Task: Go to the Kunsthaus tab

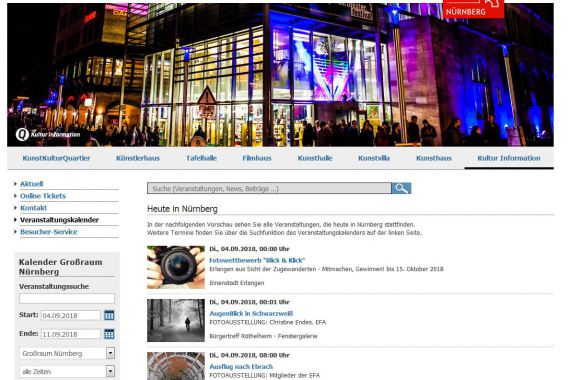Action: tap(434, 158)
